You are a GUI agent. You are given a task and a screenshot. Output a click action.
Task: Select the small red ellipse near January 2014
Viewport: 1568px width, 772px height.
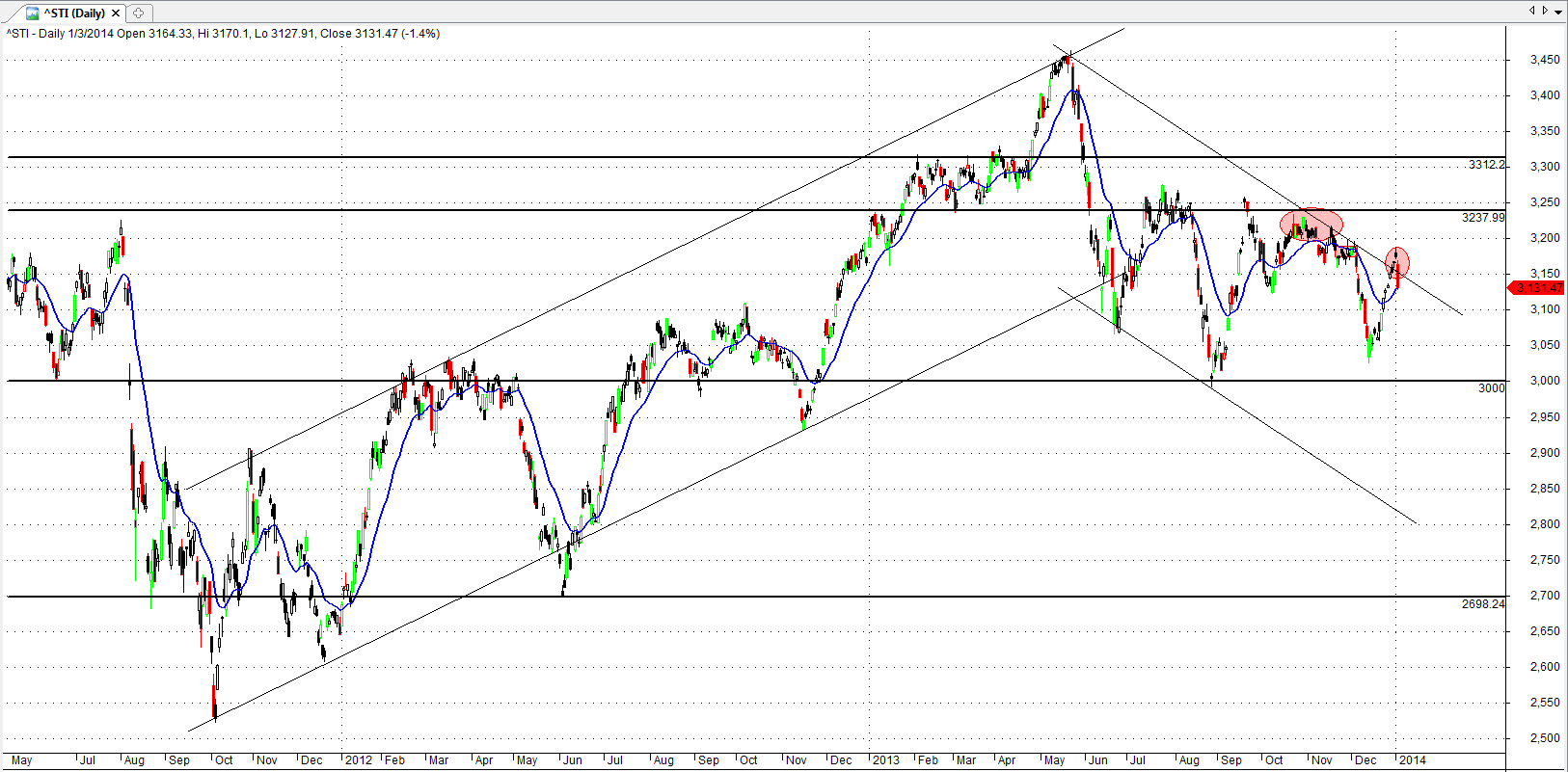point(1397,262)
